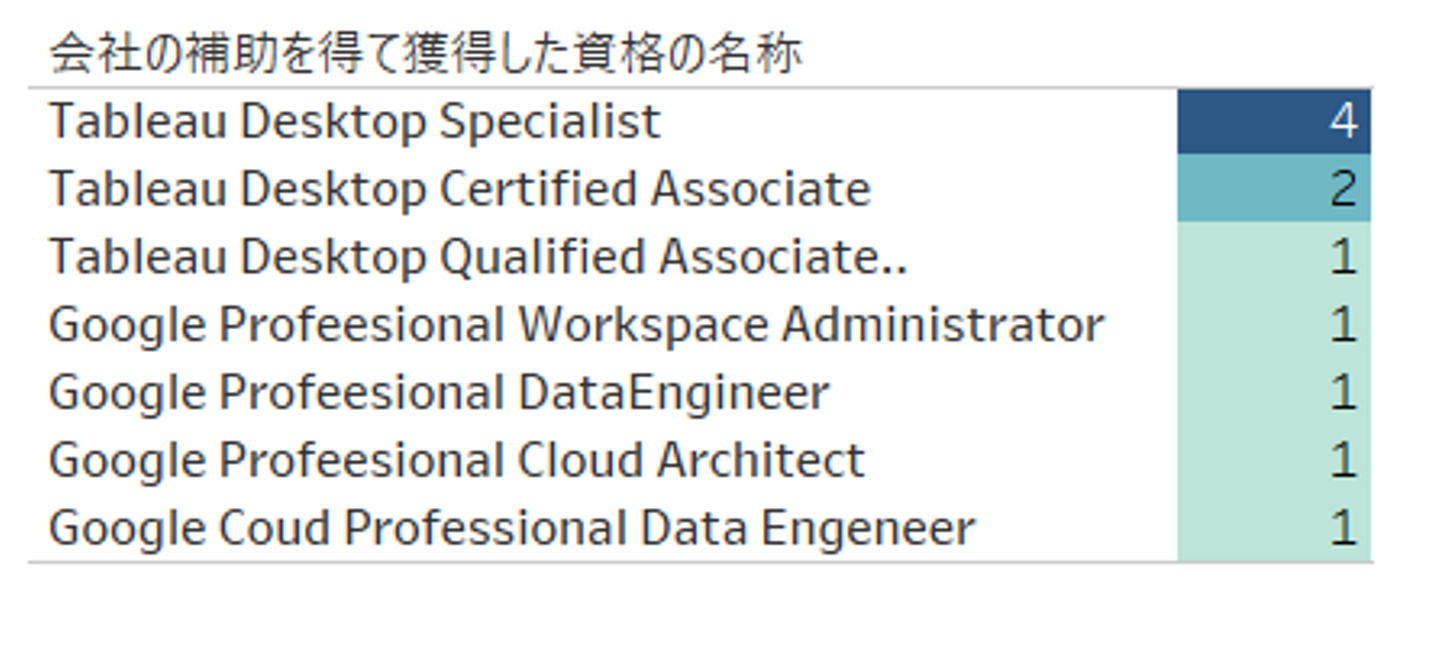This screenshot has width=1440, height=649.
Task: Select Google Profeesional Workspace Administrator row label
Action: pos(576,325)
